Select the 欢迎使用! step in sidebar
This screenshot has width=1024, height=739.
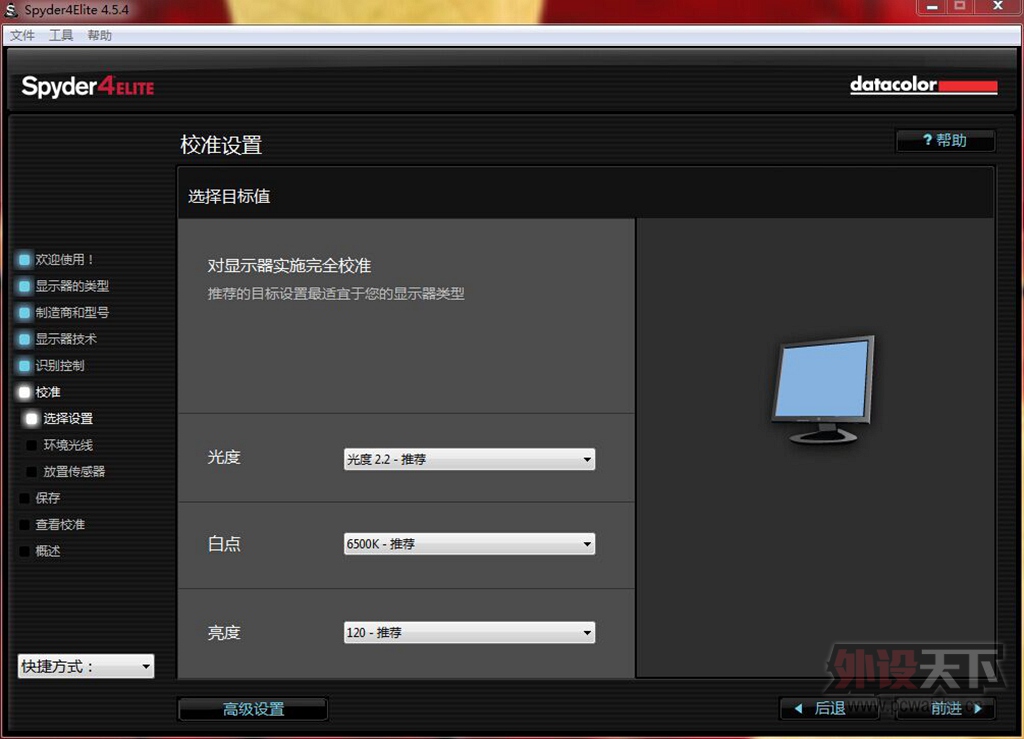(64, 260)
